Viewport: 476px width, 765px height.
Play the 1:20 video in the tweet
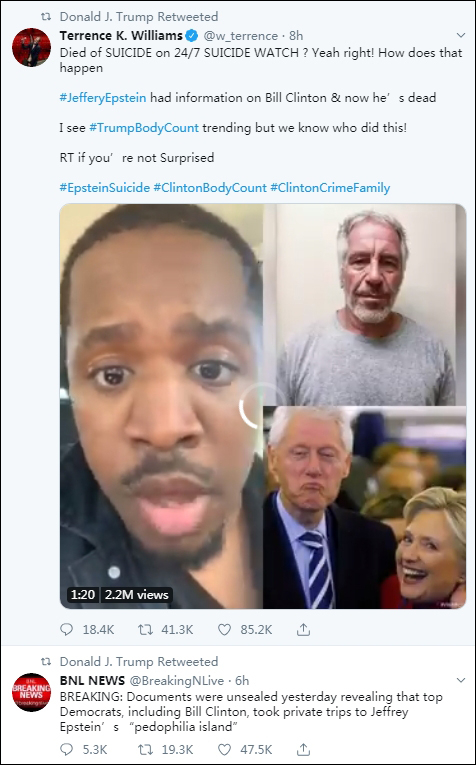[x=263, y=406]
